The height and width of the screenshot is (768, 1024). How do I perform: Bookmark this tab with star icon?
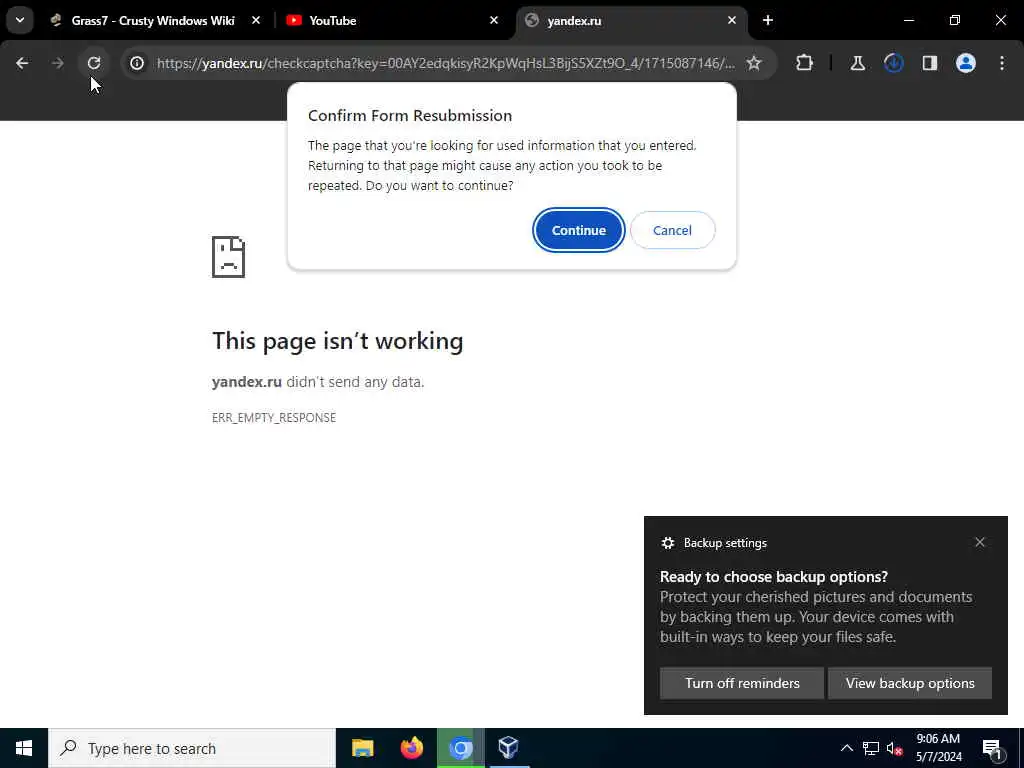coord(754,63)
